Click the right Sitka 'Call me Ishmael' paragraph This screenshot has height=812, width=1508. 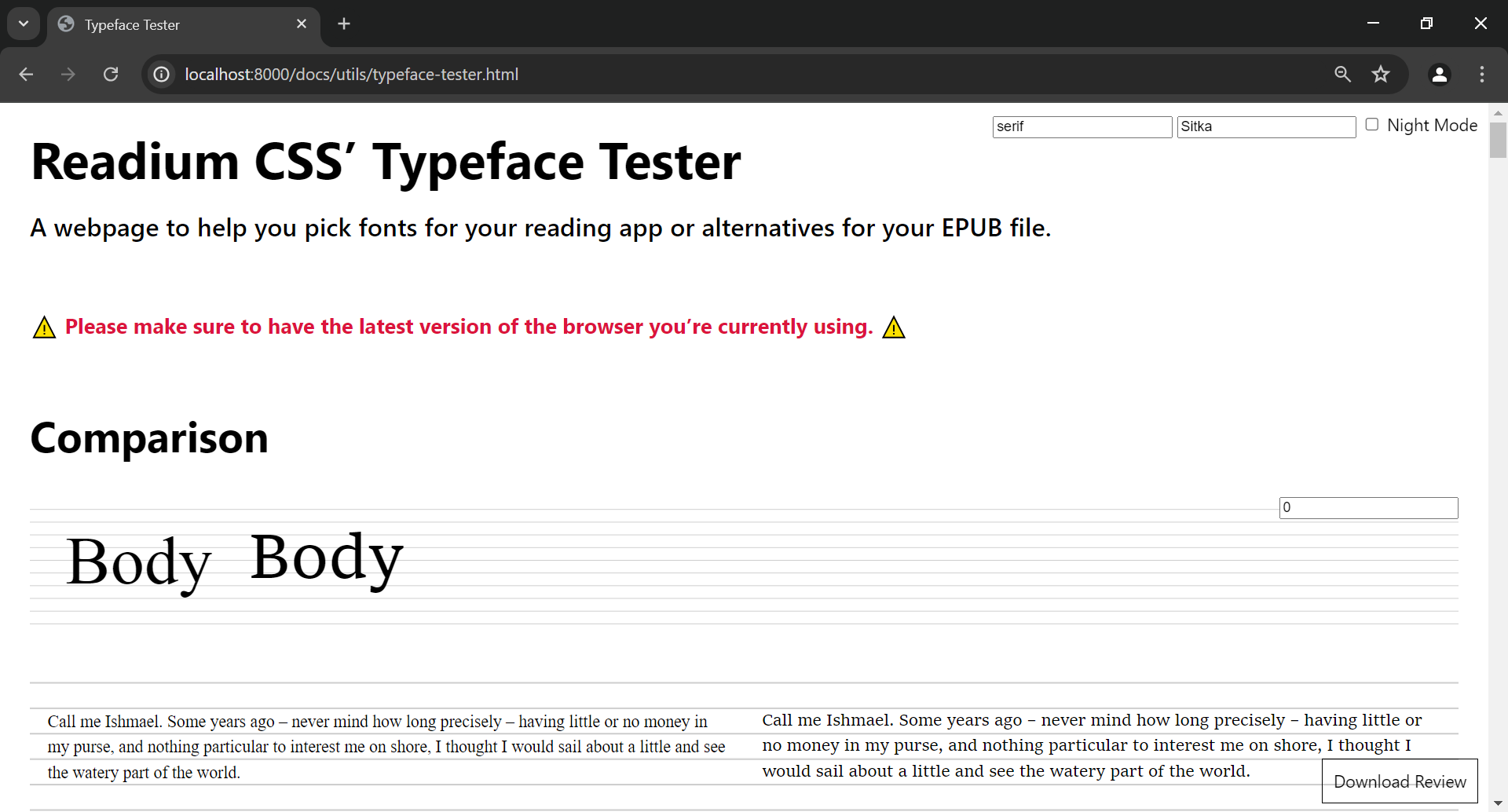[x=1092, y=745]
